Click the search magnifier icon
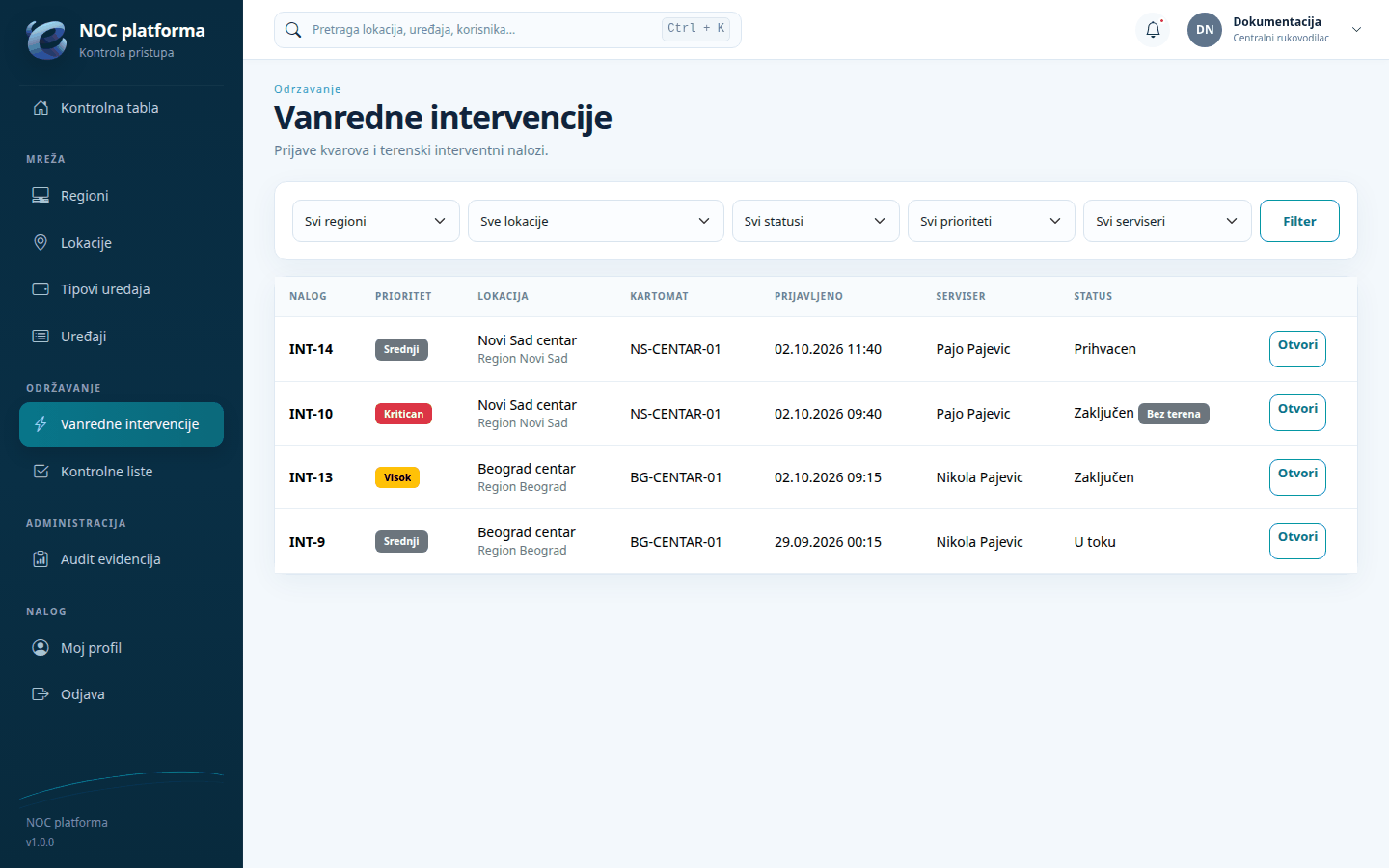The height and width of the screenshot is (868, 1389). [293, 30]
